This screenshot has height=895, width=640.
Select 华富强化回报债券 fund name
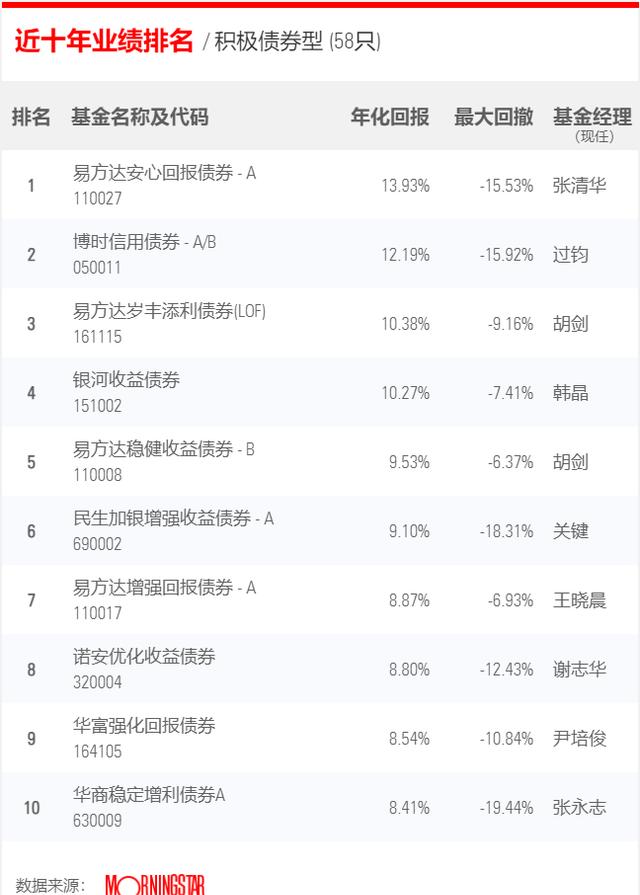(x=144, y=725)
